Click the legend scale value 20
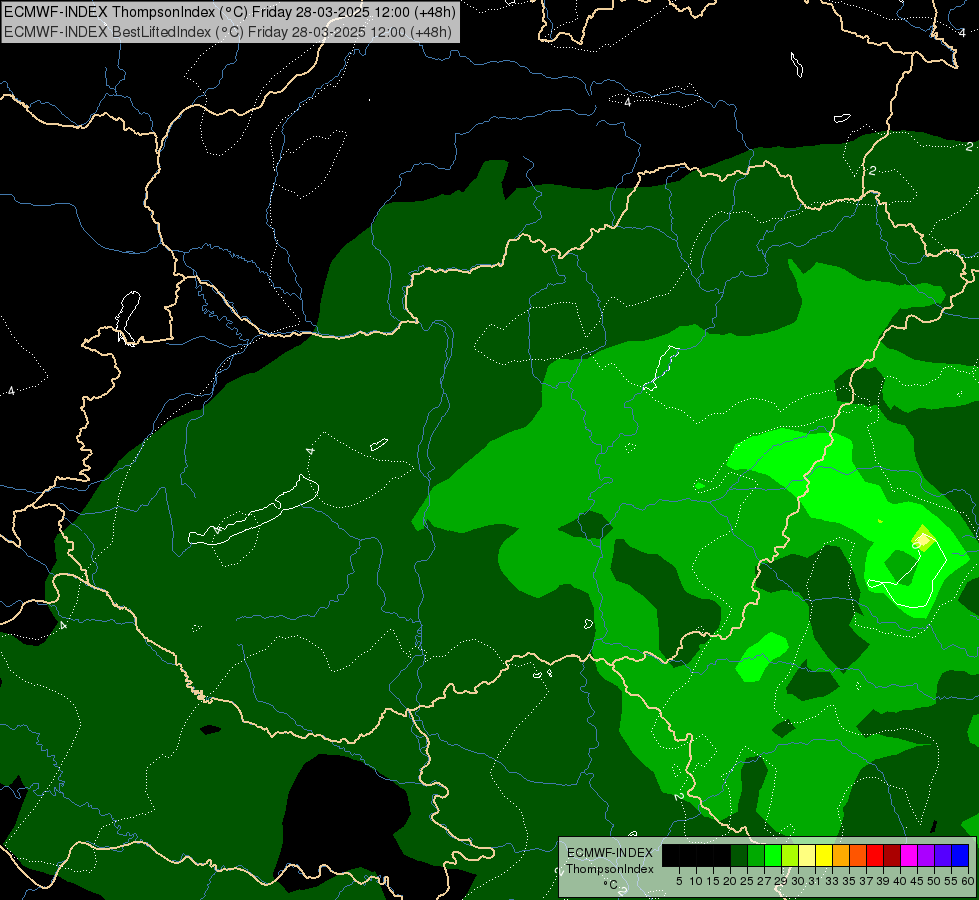Viewport: 979px width, 900px height. click(x=730, y=881)
